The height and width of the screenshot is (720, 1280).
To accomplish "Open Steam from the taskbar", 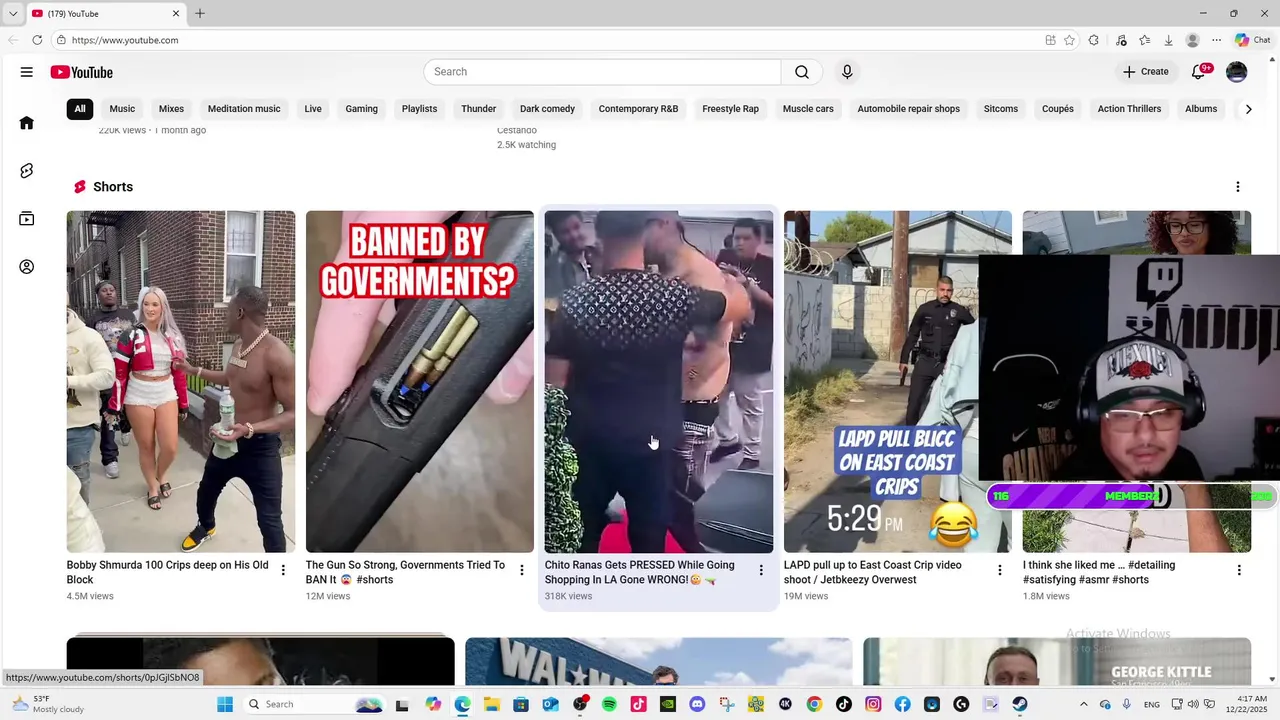I will click(1019, 704).
